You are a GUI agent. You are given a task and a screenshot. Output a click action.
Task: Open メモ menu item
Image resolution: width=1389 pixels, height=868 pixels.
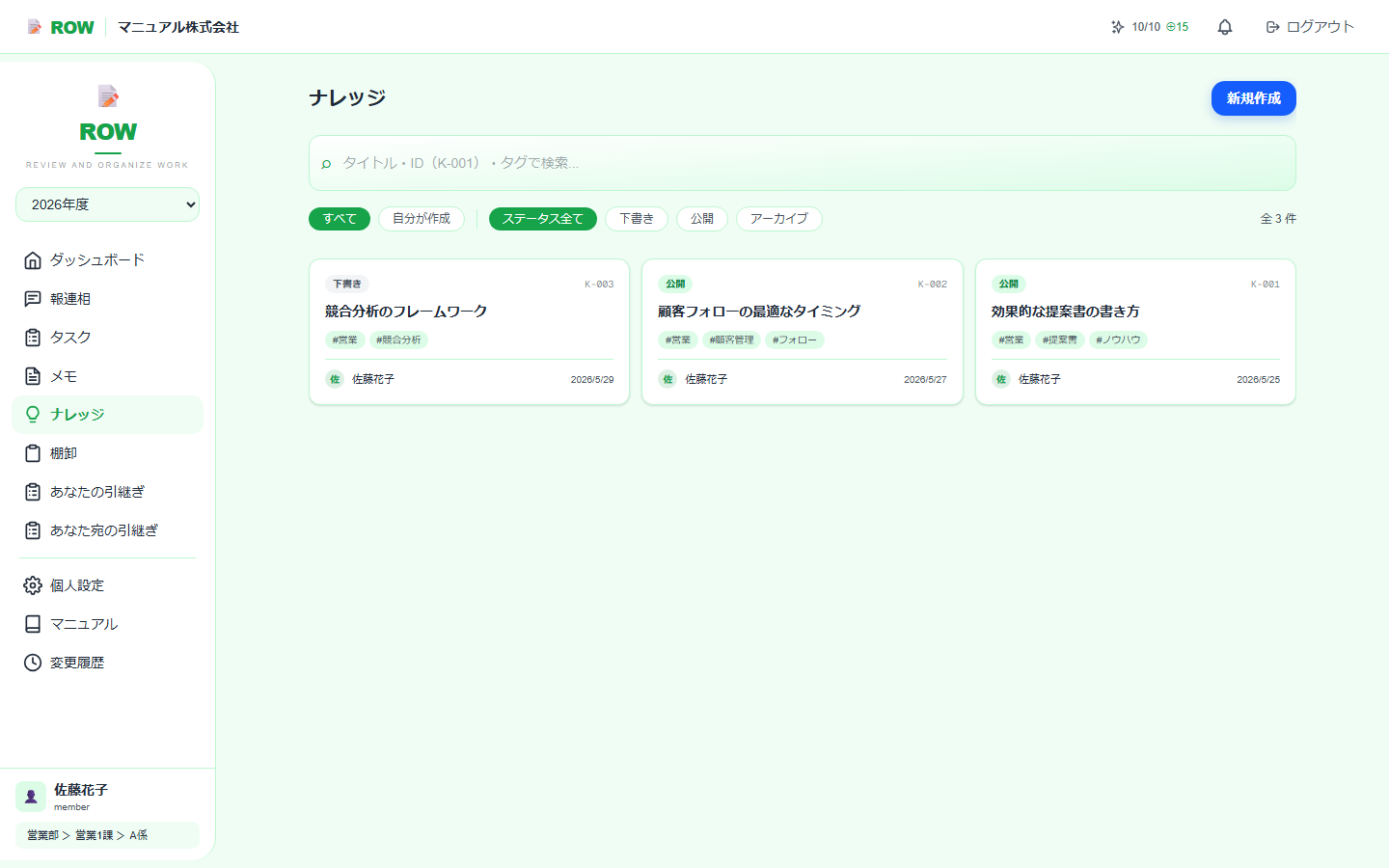coord(108,376)
